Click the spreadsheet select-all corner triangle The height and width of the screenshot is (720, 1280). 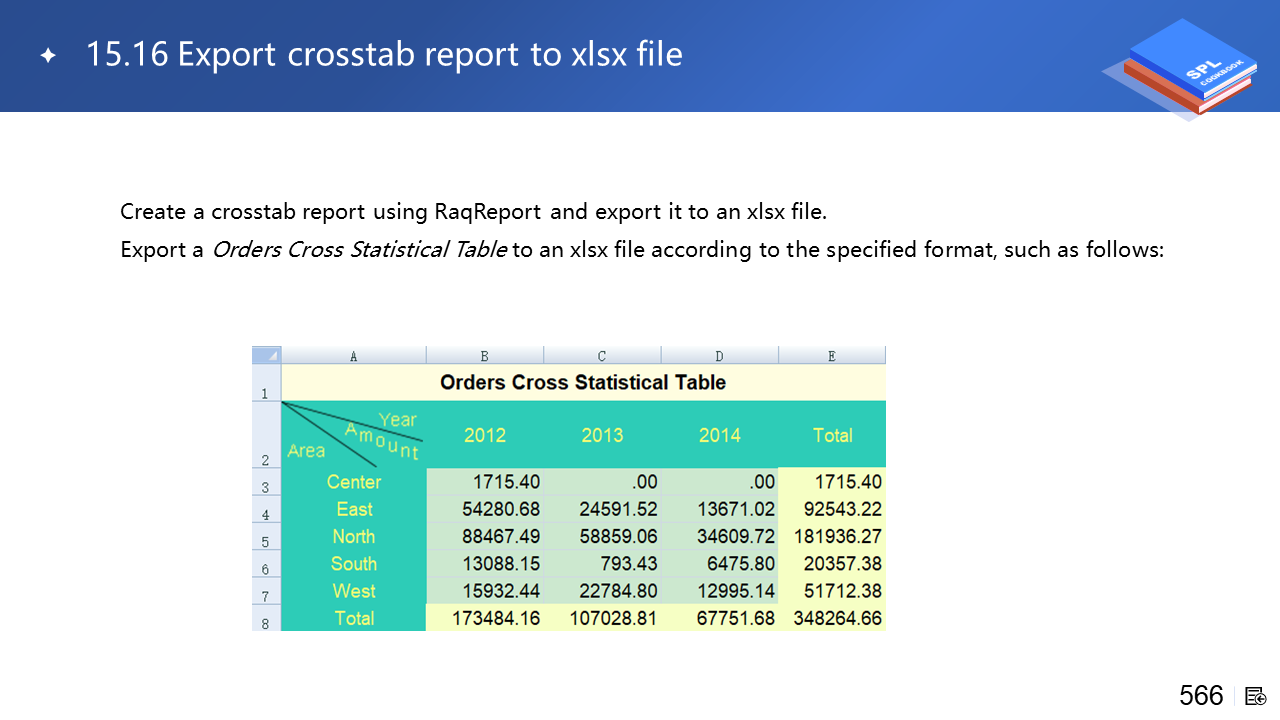[266, 355]
